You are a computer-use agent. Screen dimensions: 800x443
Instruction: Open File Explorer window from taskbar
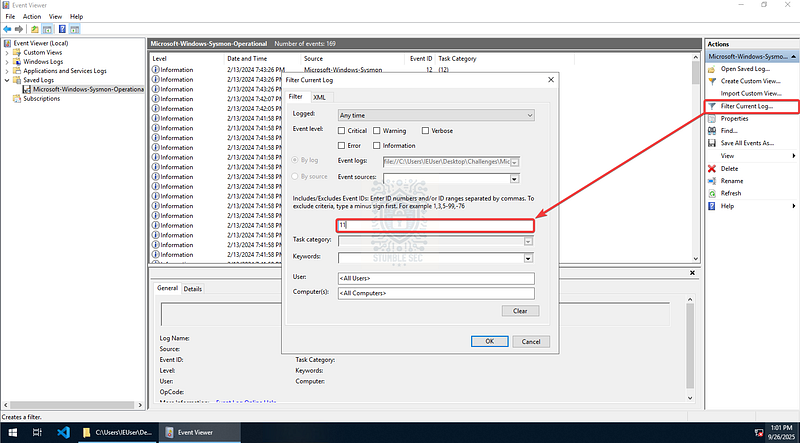click(117, 432)
